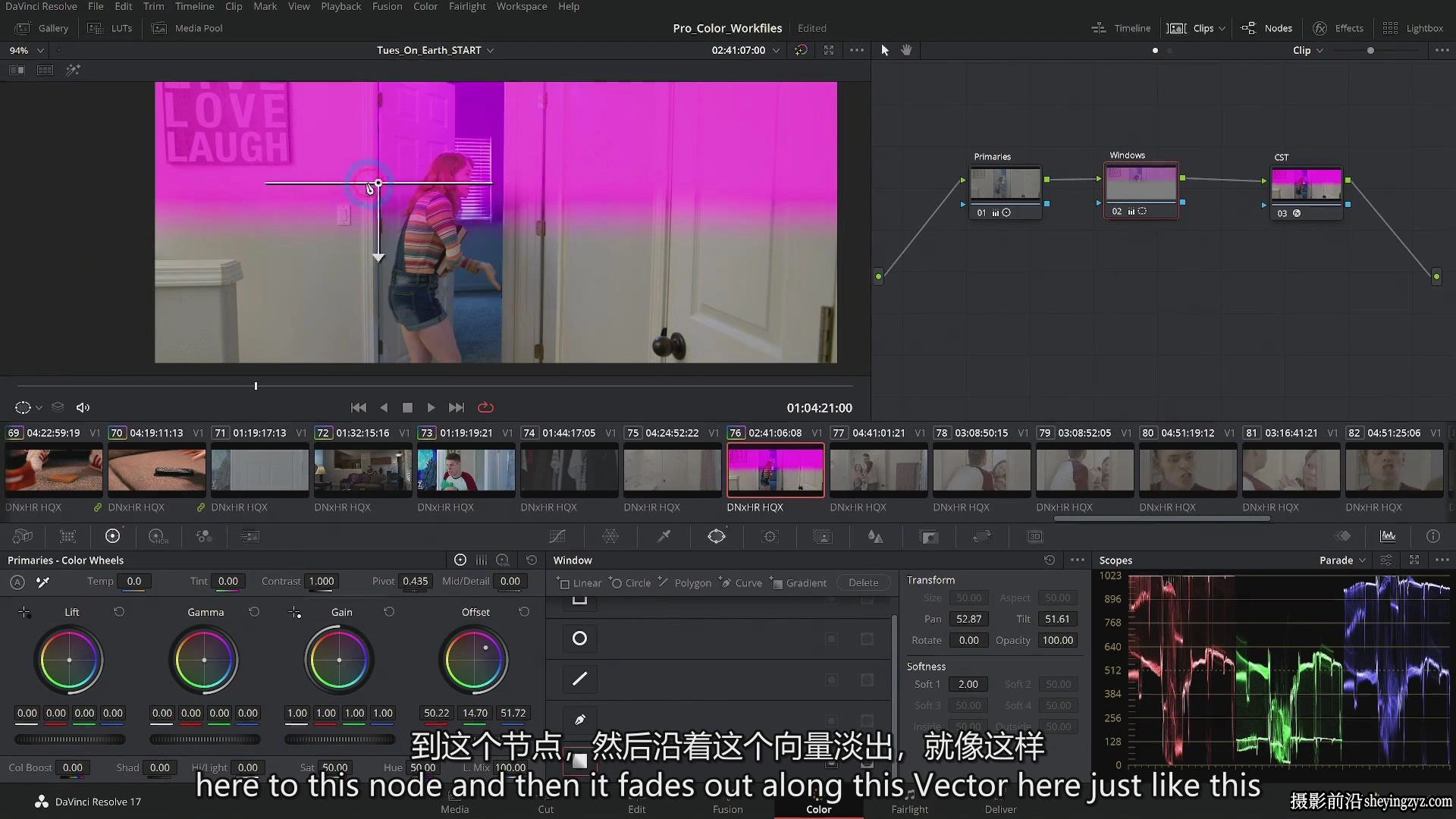Open the Color Wheels palette icon
Screen dimensions: 1456x819
[x=112, y=536]
